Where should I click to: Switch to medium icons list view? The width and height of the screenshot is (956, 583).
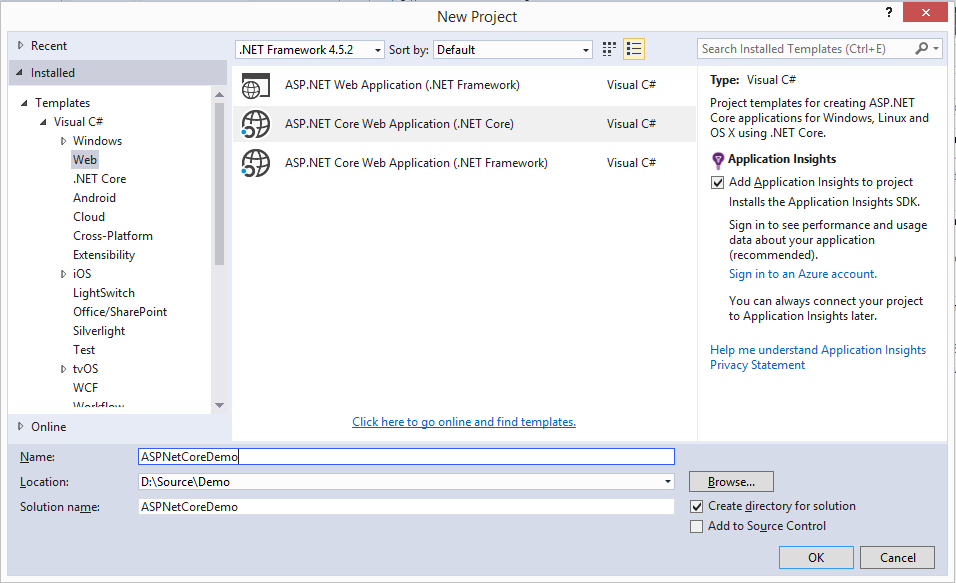coord(633,49)
